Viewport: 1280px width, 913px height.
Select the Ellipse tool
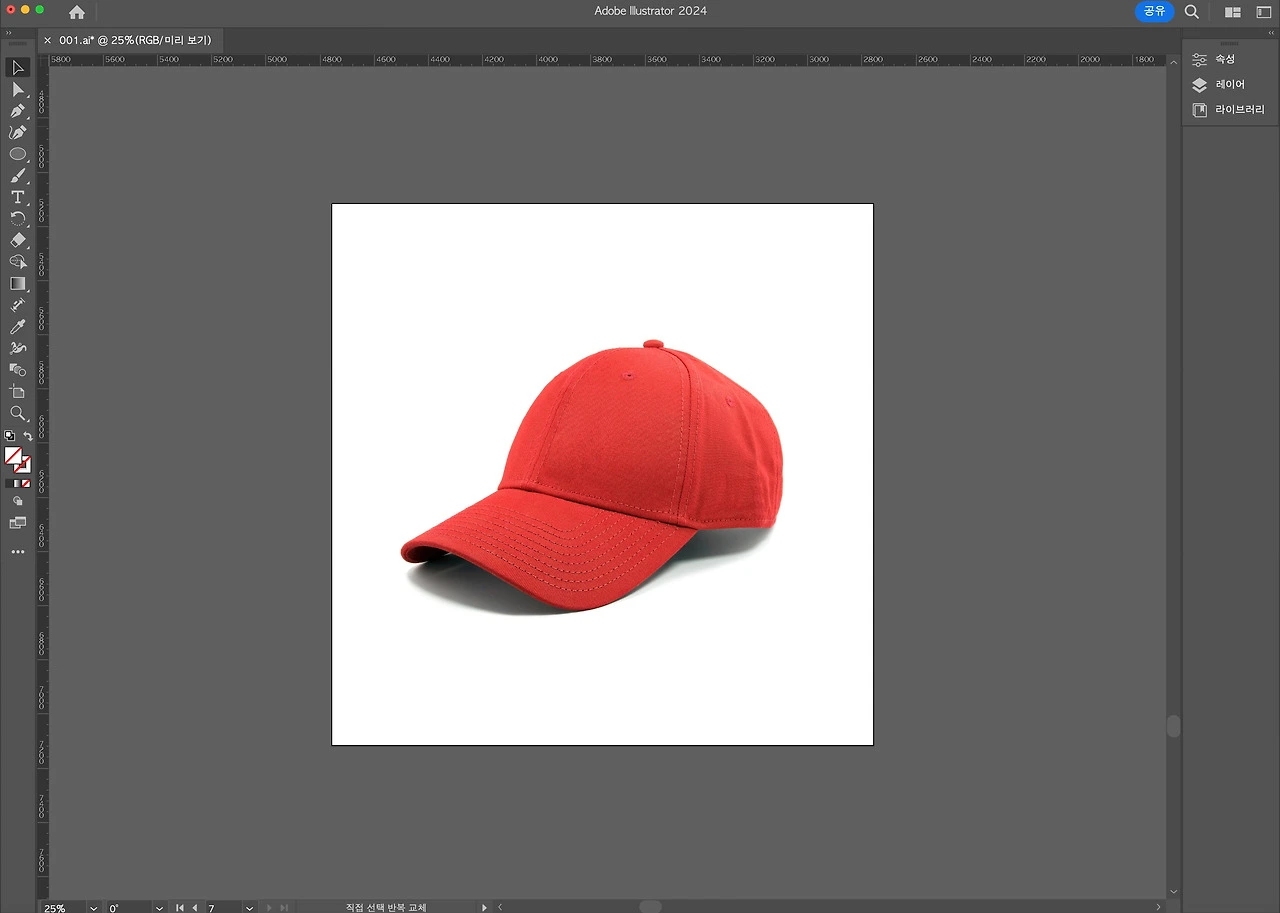[18, 154]
